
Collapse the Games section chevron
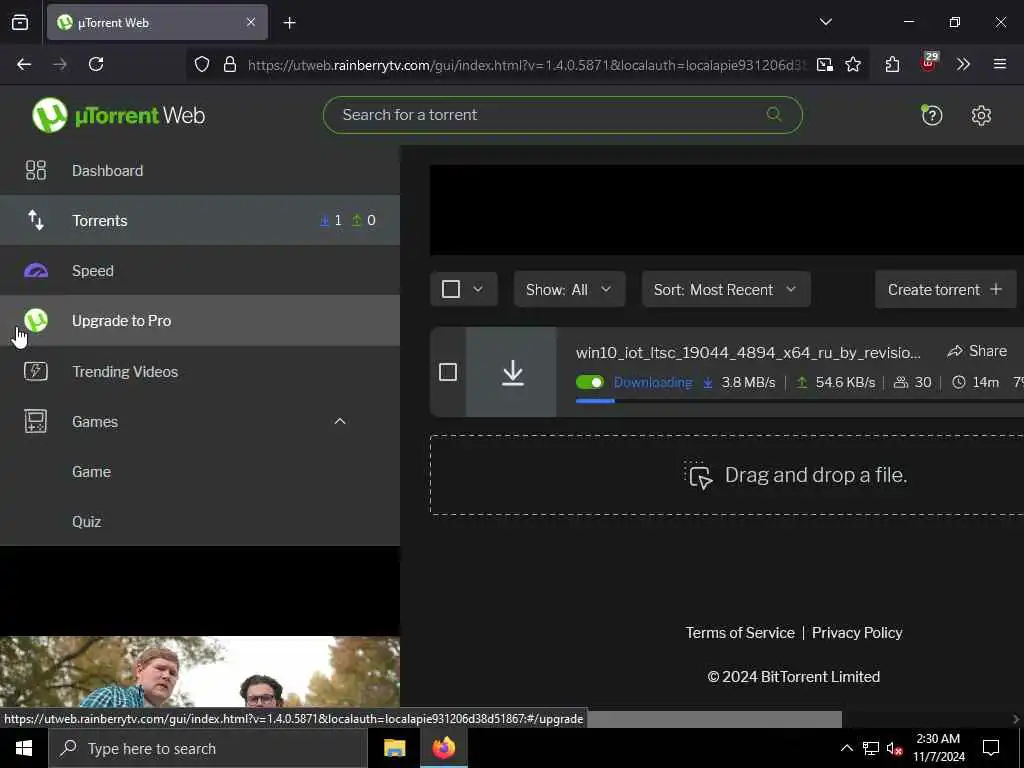[x=340, y=421]
